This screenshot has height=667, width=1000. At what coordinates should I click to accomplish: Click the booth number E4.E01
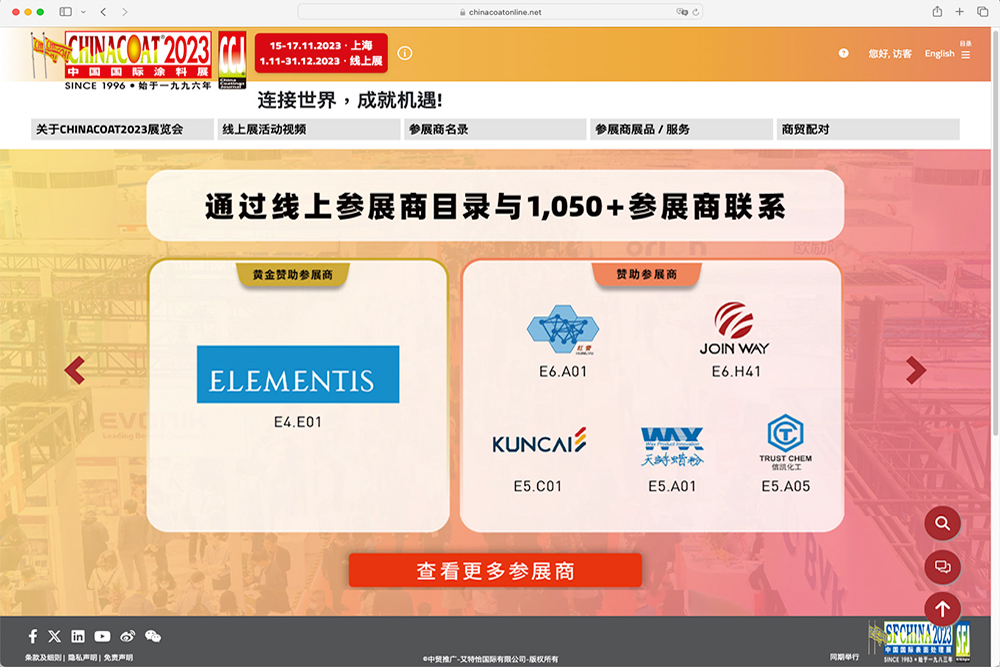[x=298, y=422]
